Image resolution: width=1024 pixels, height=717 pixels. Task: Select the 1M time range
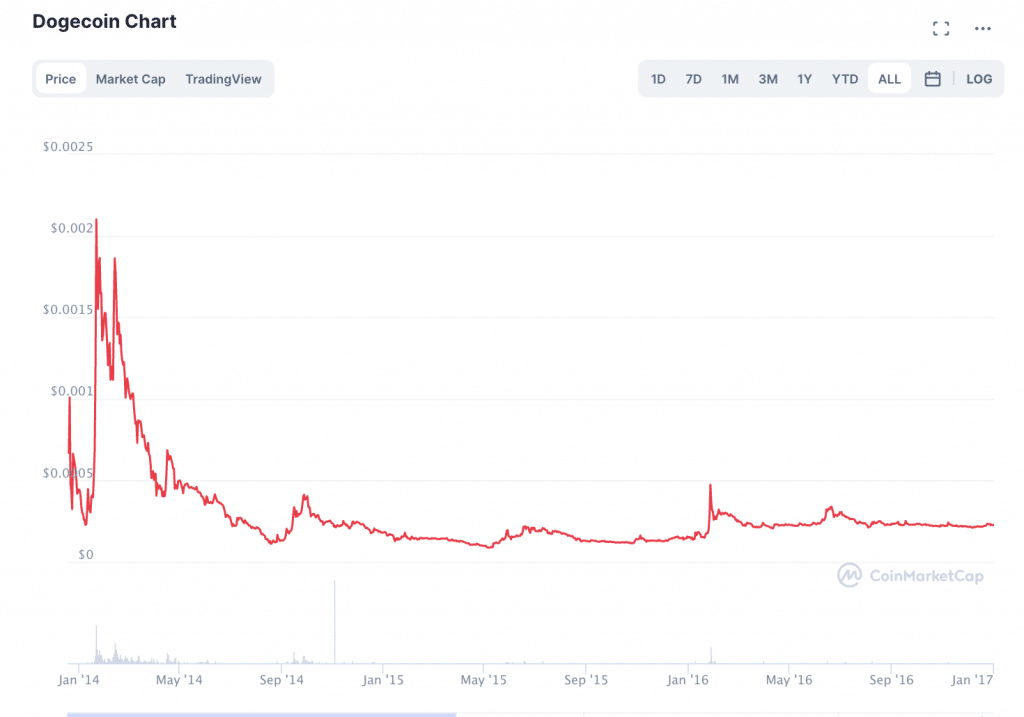coord(730,79)
